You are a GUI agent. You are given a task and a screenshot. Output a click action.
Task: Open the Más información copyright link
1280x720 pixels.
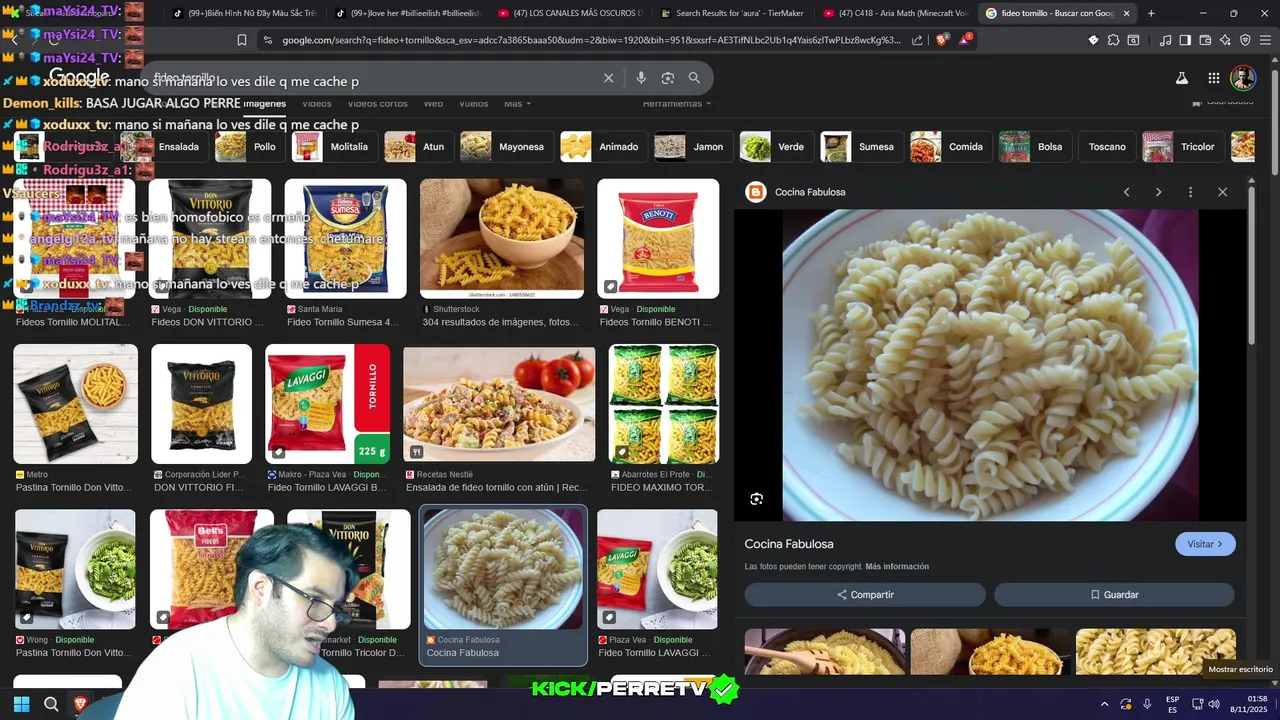click(x=897, y=566)
